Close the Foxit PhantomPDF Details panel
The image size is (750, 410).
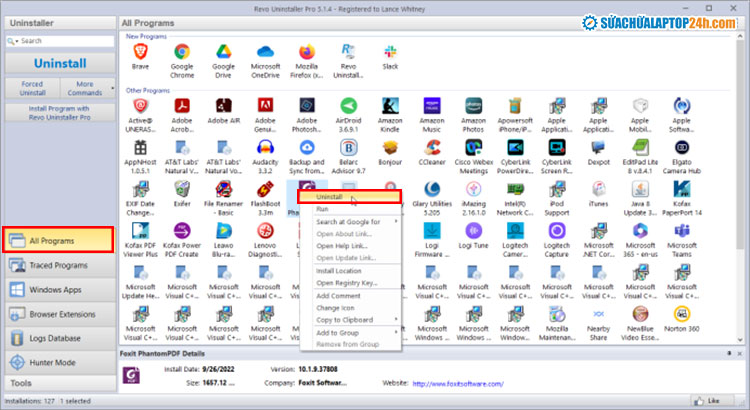(x=739, y=353)
